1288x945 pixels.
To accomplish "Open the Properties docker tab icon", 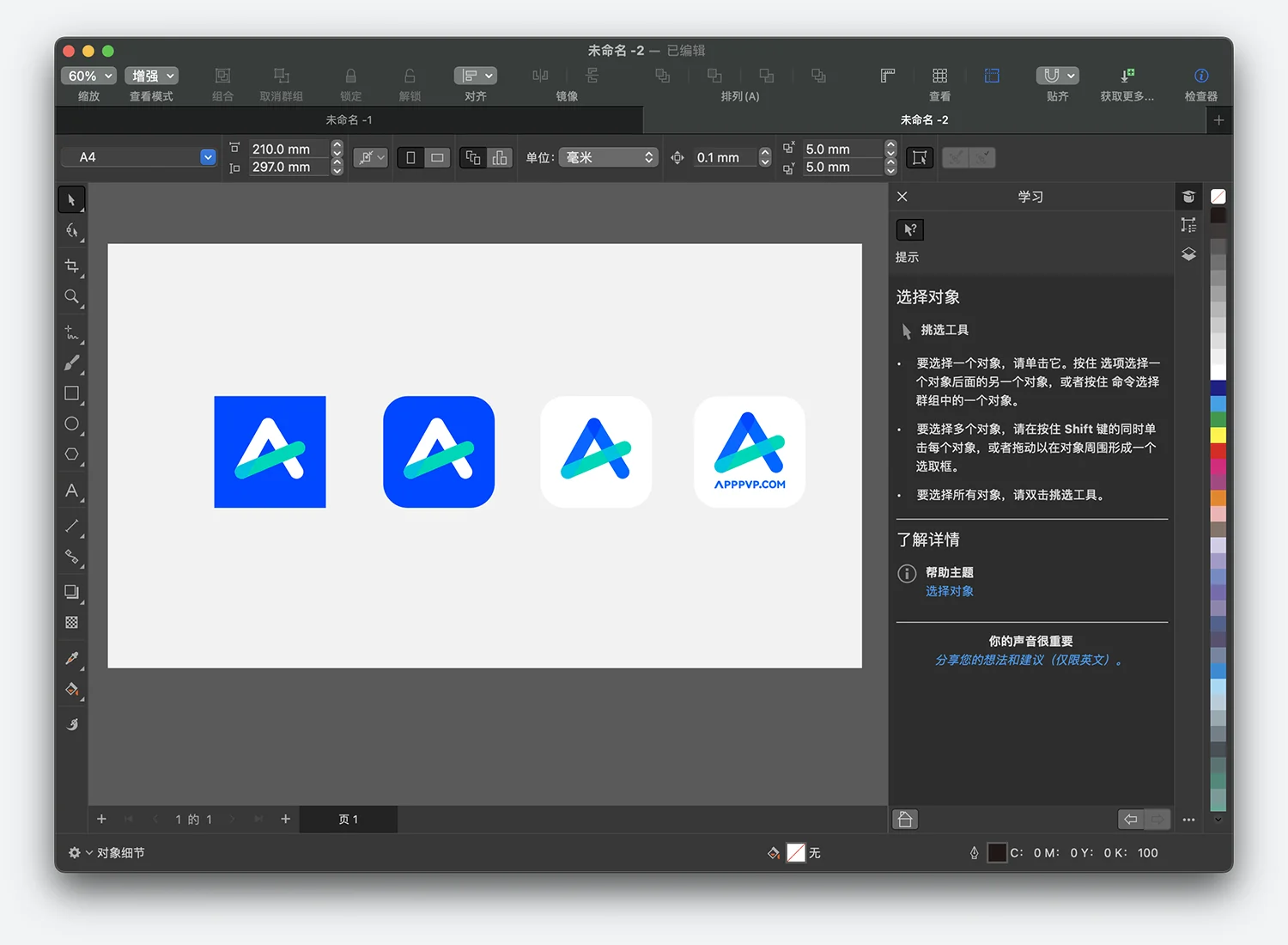I will pyautogui.click(x=1188, y=225).
